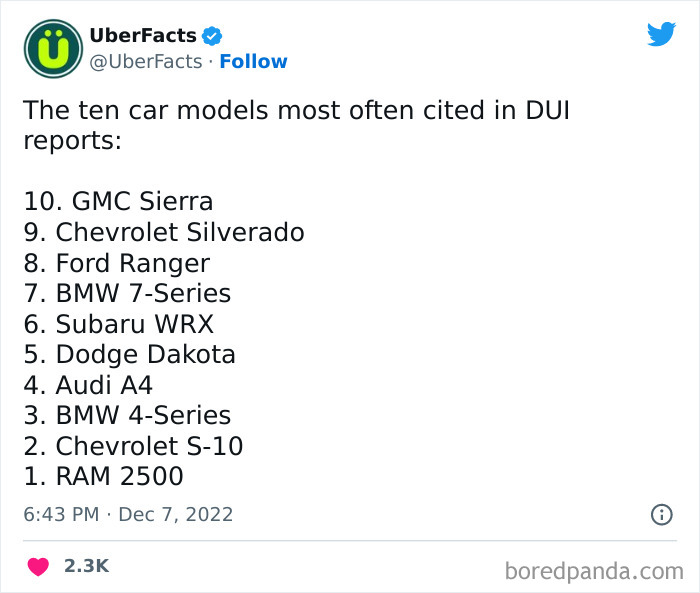Select the '9. Chevrolet Silverado' entry
Screen dimensions: 700x593
pyautogui.click(x=163, y=233)
